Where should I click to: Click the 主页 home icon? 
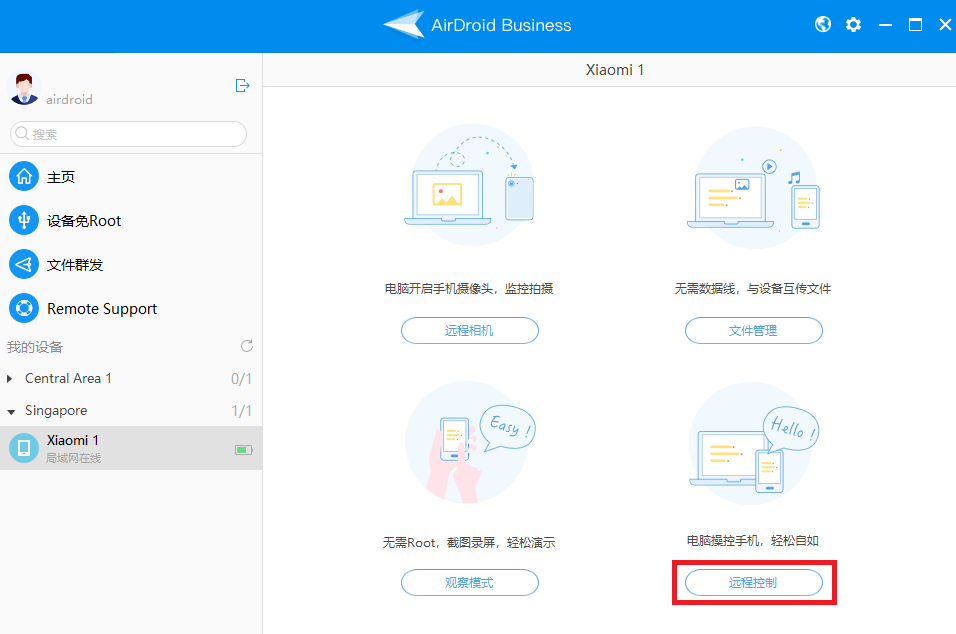(x=24, y=177)
